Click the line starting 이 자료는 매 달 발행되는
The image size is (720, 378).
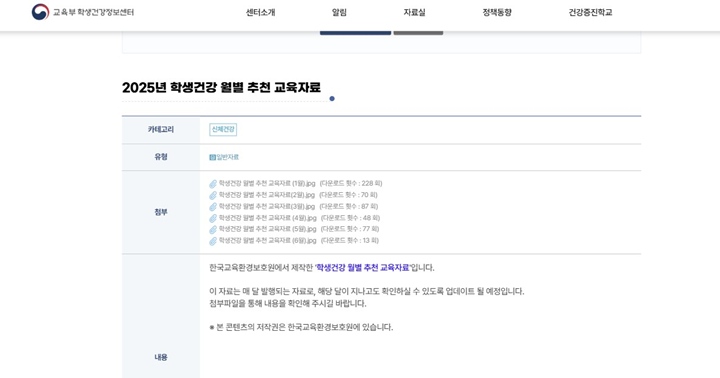pyautogui.click(x=366, y=291)
